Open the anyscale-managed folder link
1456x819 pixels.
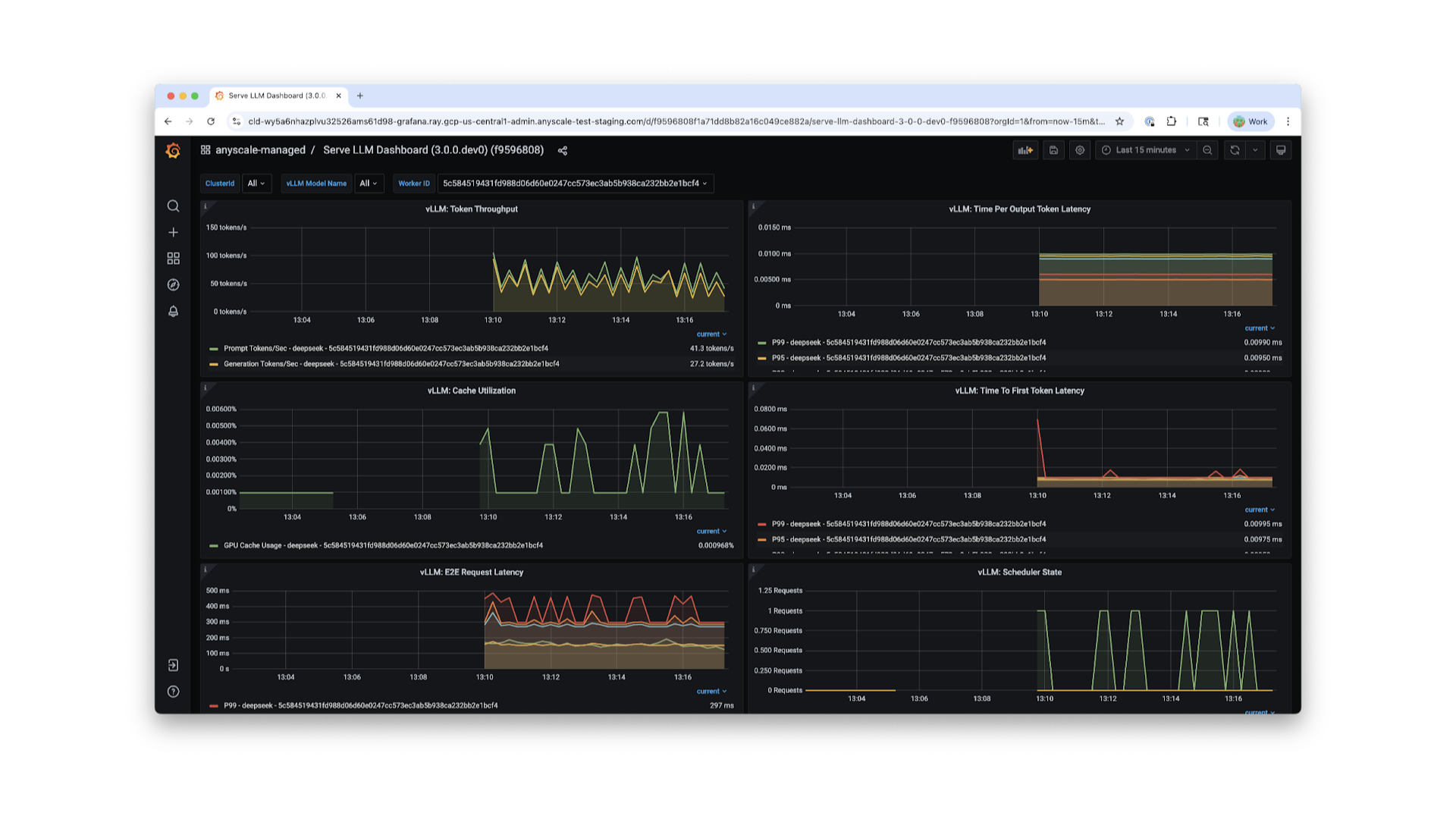[x=260, y=150]
